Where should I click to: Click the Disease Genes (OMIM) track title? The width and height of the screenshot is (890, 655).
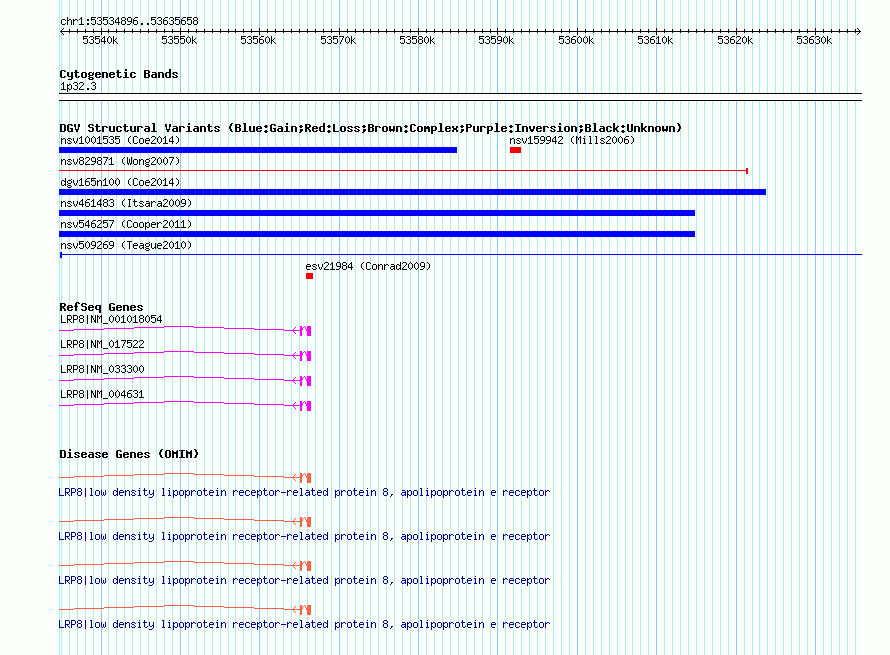tap(129, 454)
